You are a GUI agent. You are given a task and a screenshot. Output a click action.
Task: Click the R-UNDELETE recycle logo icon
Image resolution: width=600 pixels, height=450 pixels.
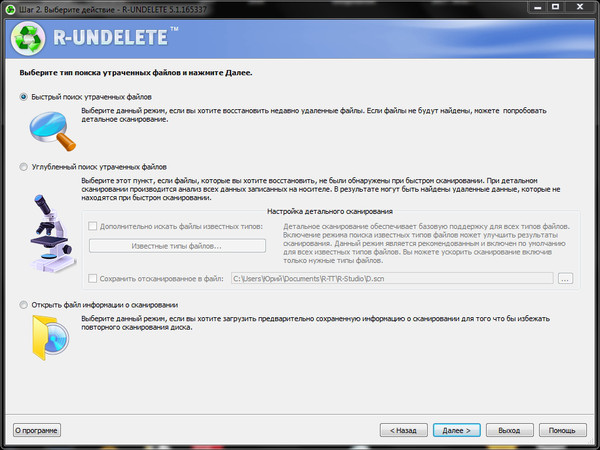(28, 39)
